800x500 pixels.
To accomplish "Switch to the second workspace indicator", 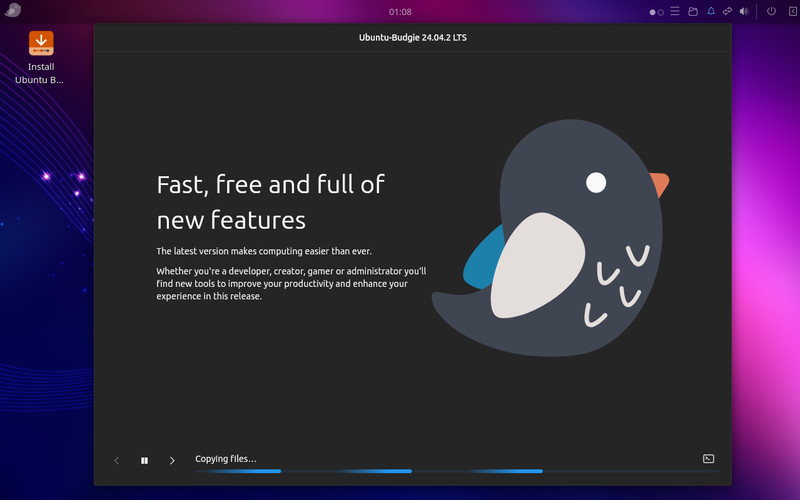I will (x=661, y=12).
